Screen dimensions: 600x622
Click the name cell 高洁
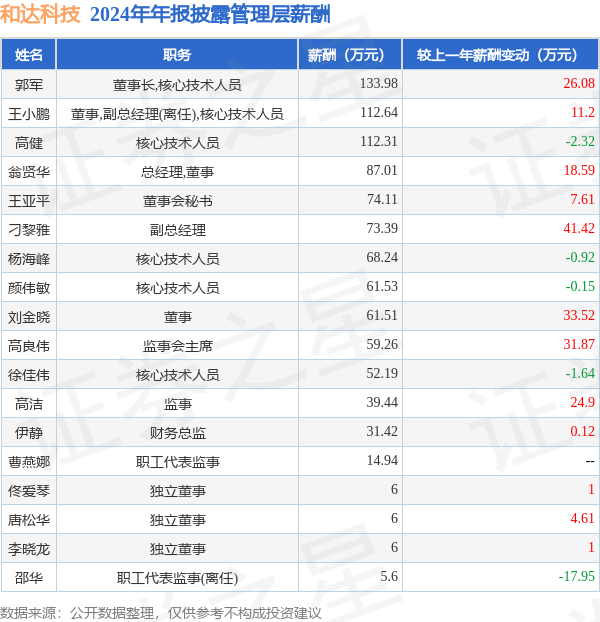[x=29, y=404]
